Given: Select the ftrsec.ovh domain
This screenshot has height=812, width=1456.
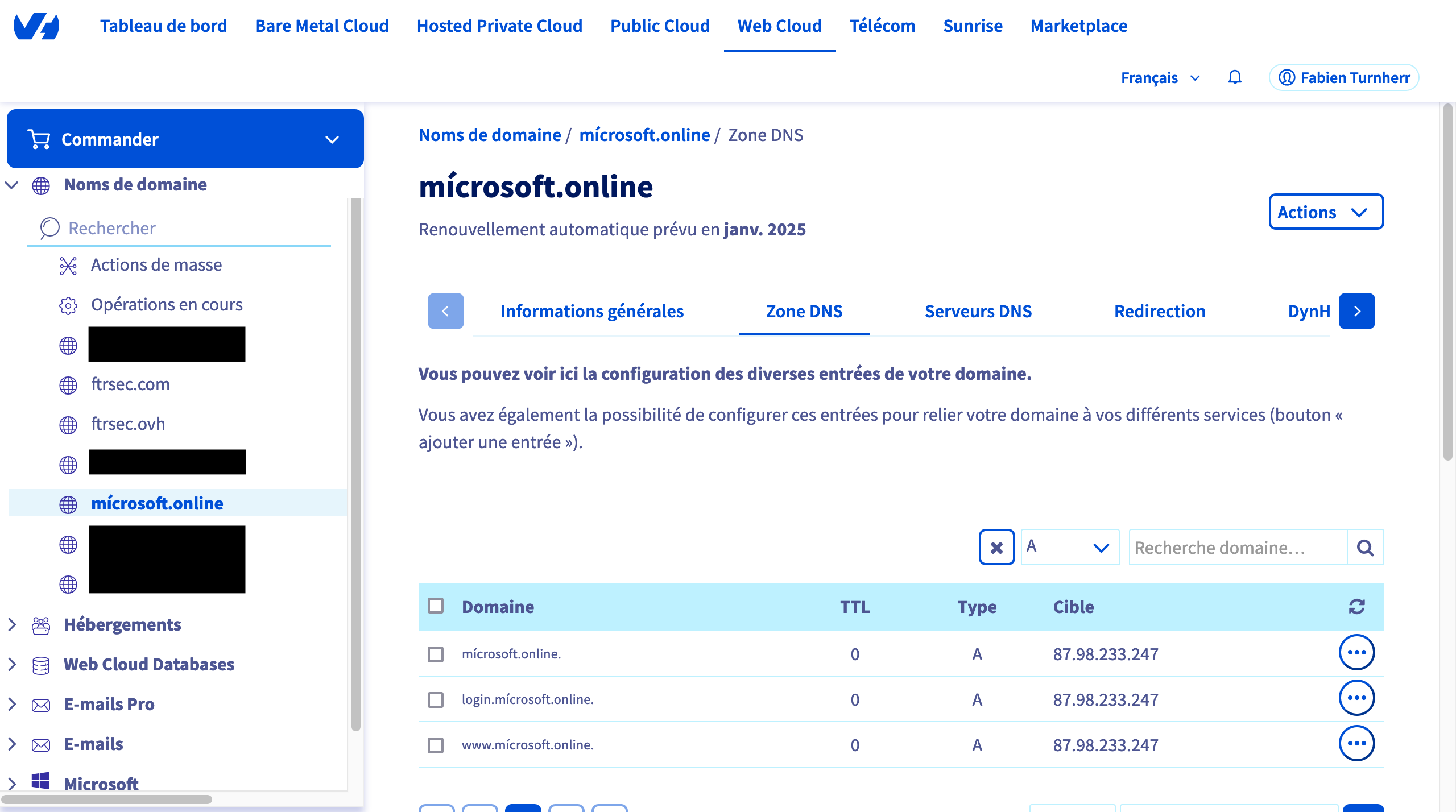Looking at the screenshot, I should (128, 424).
